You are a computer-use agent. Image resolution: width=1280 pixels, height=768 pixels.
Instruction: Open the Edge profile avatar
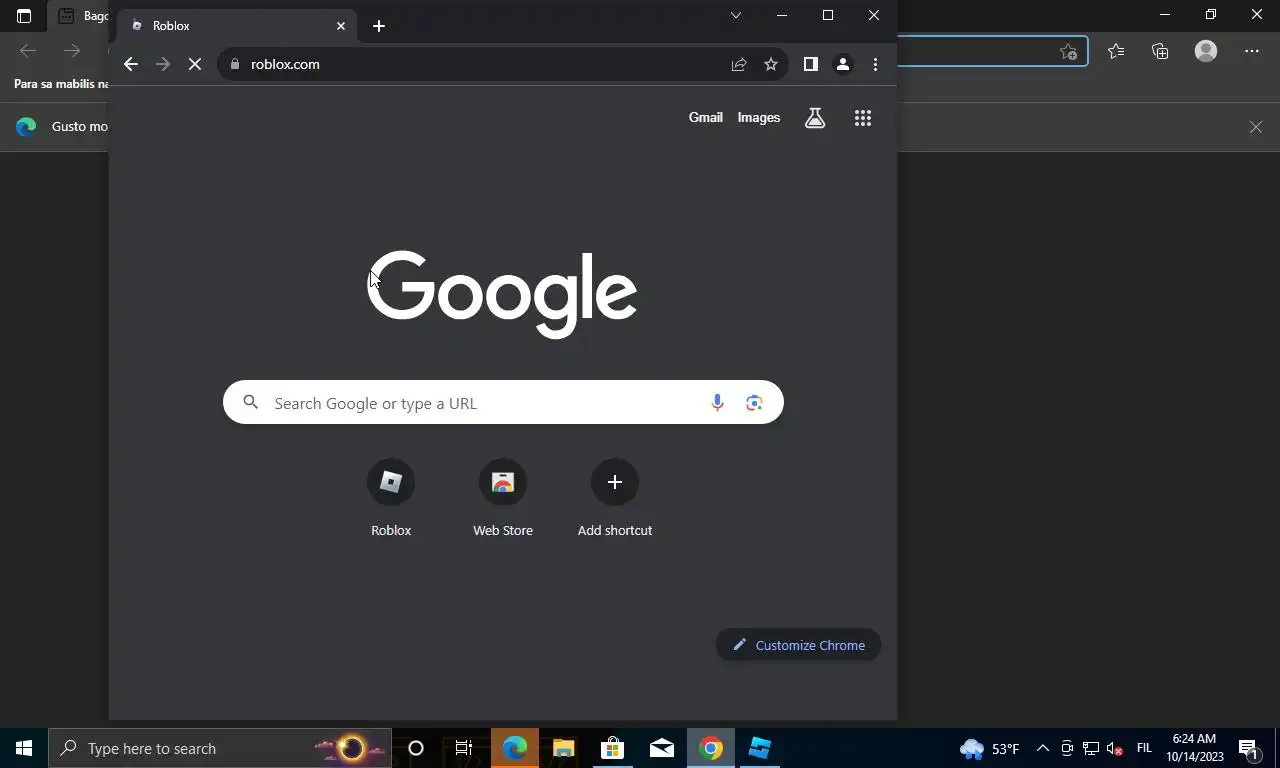pyautogui.click(x=1206, y=51)
